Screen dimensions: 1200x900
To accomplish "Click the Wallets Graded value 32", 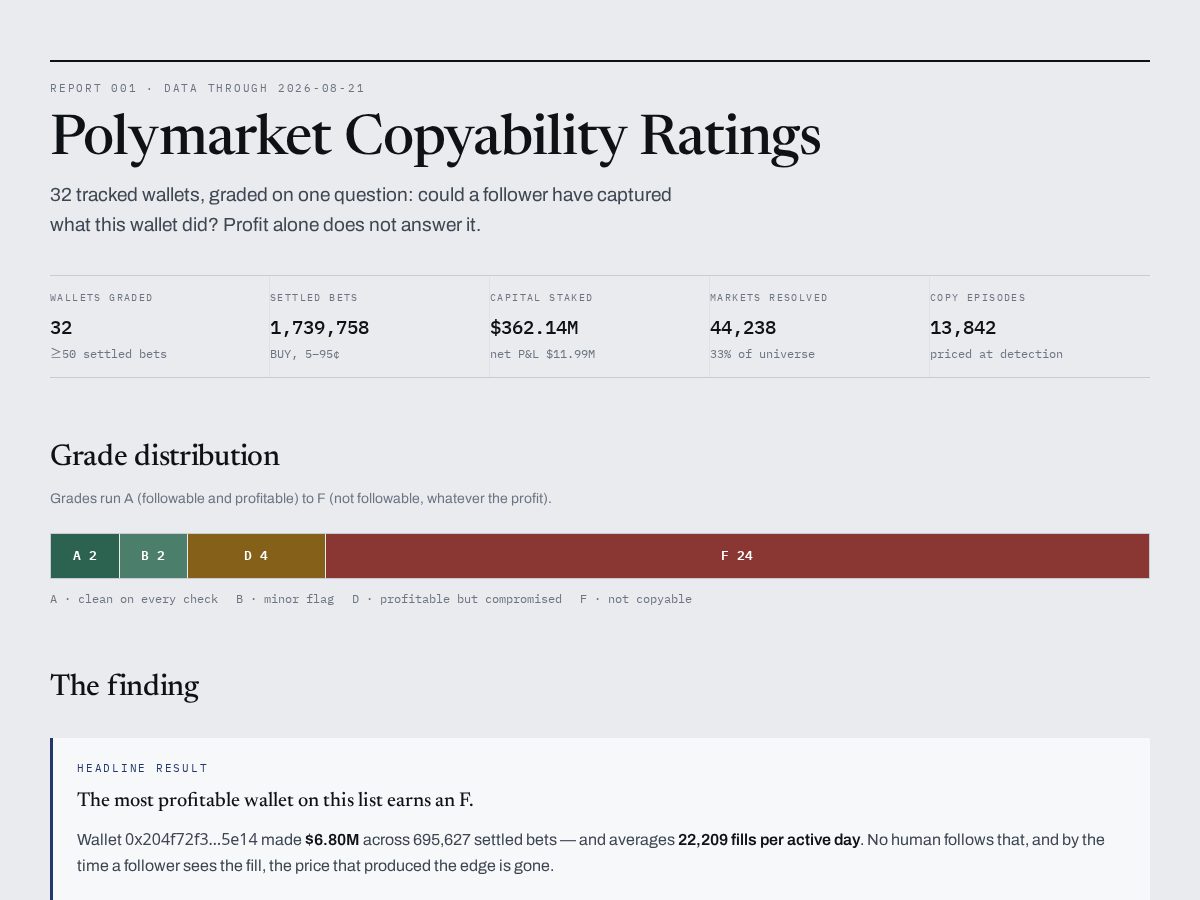I will pyautogui.click(x=61, y=328).
